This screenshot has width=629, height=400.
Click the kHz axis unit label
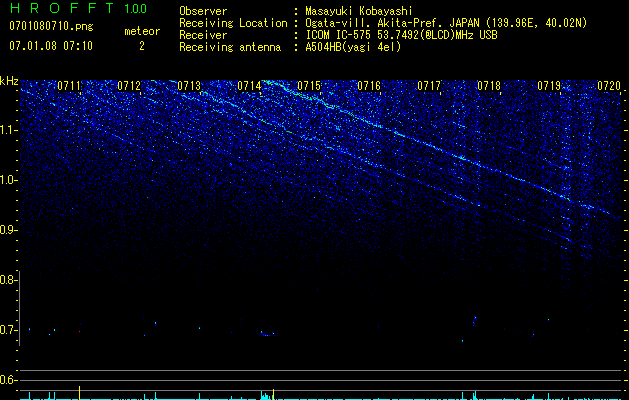coord(9,81)
